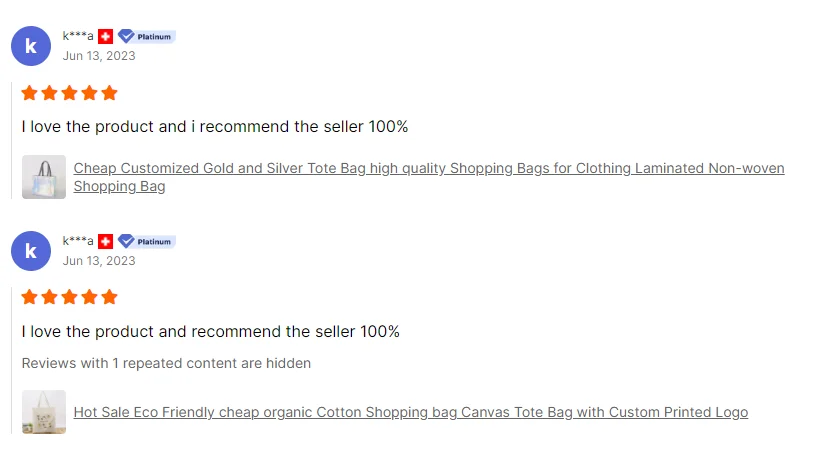Click the Swiss flag in the first review
The image size is (835, 460).
[x=105, y=36]
